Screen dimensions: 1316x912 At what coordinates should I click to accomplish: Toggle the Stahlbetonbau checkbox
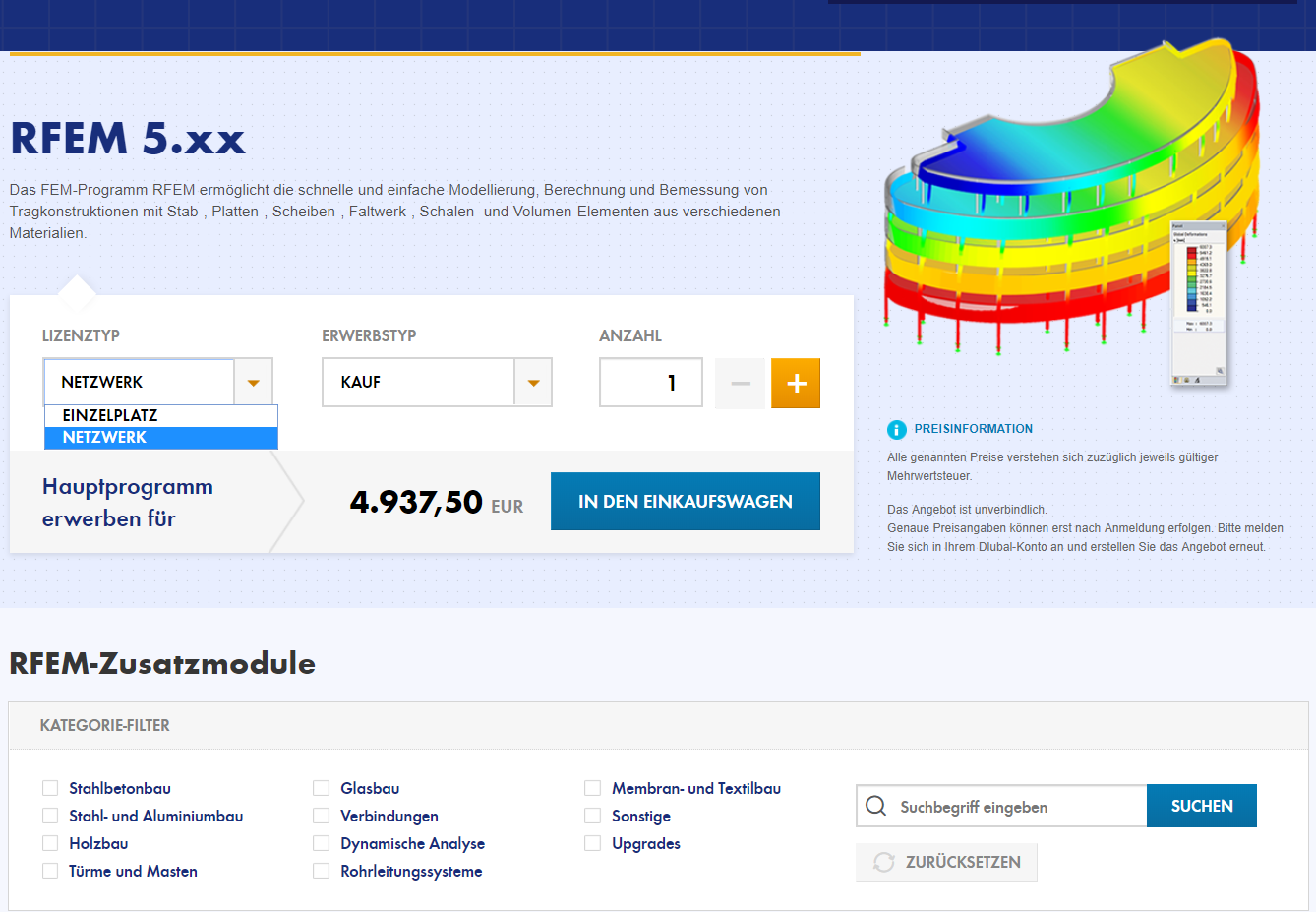point(50,788)
